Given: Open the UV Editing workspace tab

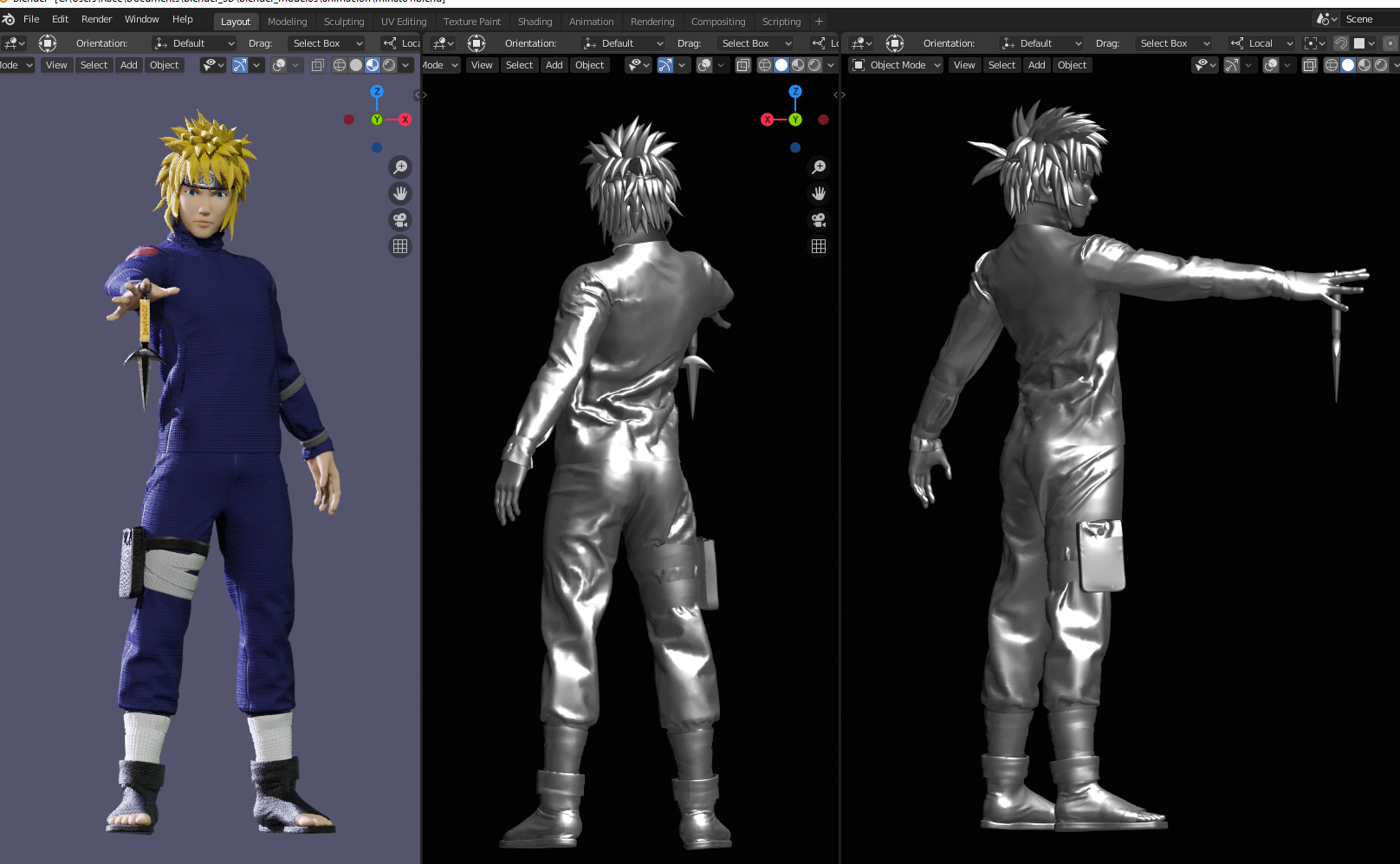Looking at the screenshot, I should pyautogui.click(x=404, y=22).
